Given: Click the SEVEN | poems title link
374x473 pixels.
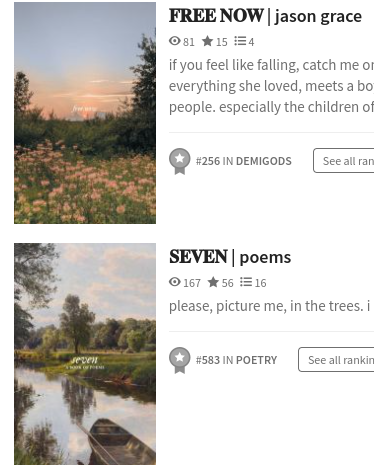Looking at the screenshot, I should pos(230,257).
